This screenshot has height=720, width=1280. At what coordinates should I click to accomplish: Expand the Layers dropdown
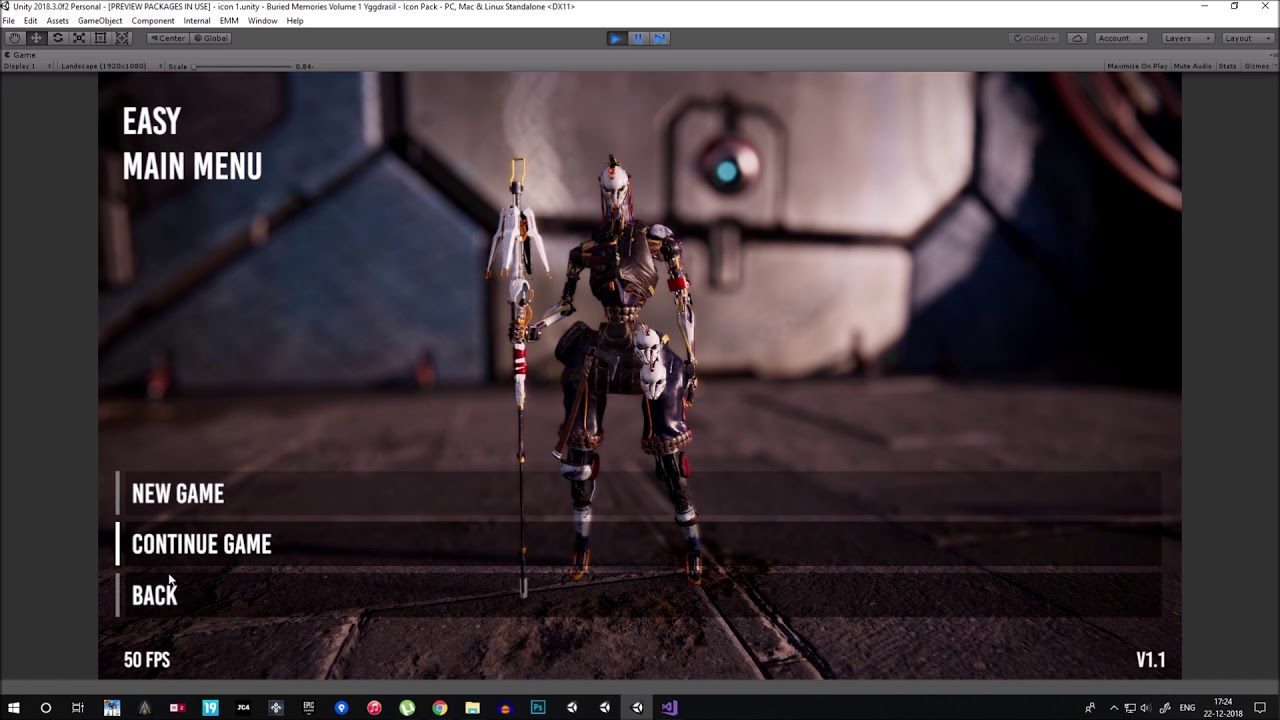coord(1187,38)
